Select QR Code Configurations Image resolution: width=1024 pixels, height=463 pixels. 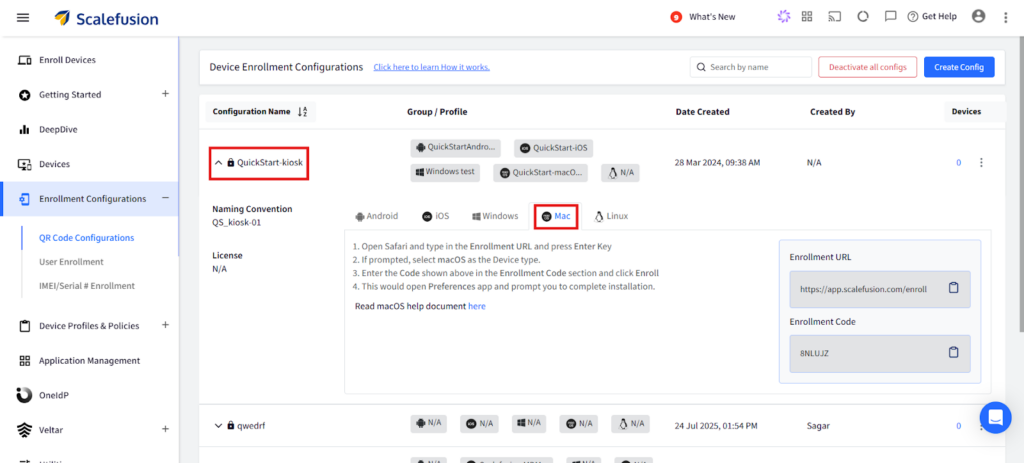86,238
